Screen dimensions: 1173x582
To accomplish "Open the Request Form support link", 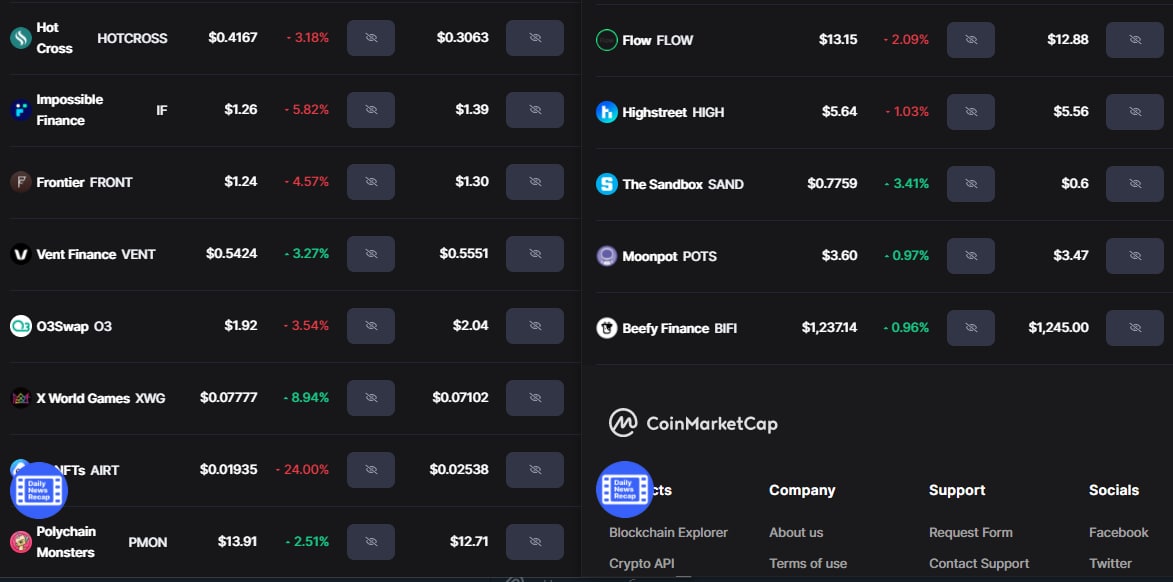I will (970, 533).
